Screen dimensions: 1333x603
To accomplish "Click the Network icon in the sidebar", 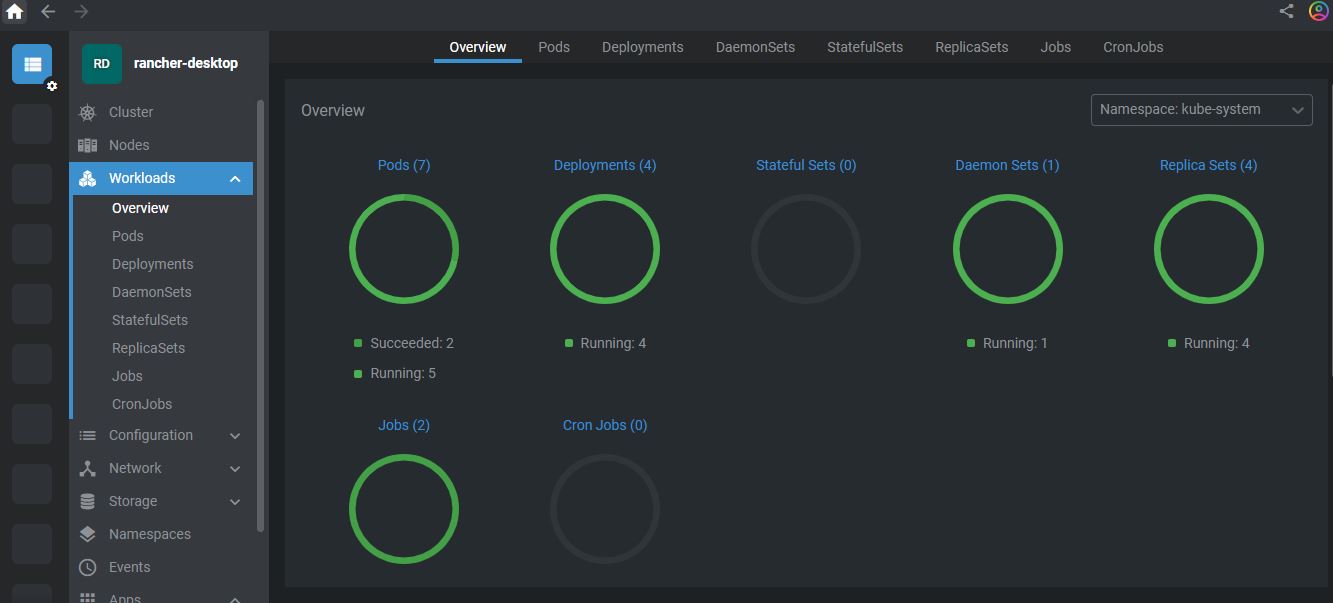I will point(88,468).
